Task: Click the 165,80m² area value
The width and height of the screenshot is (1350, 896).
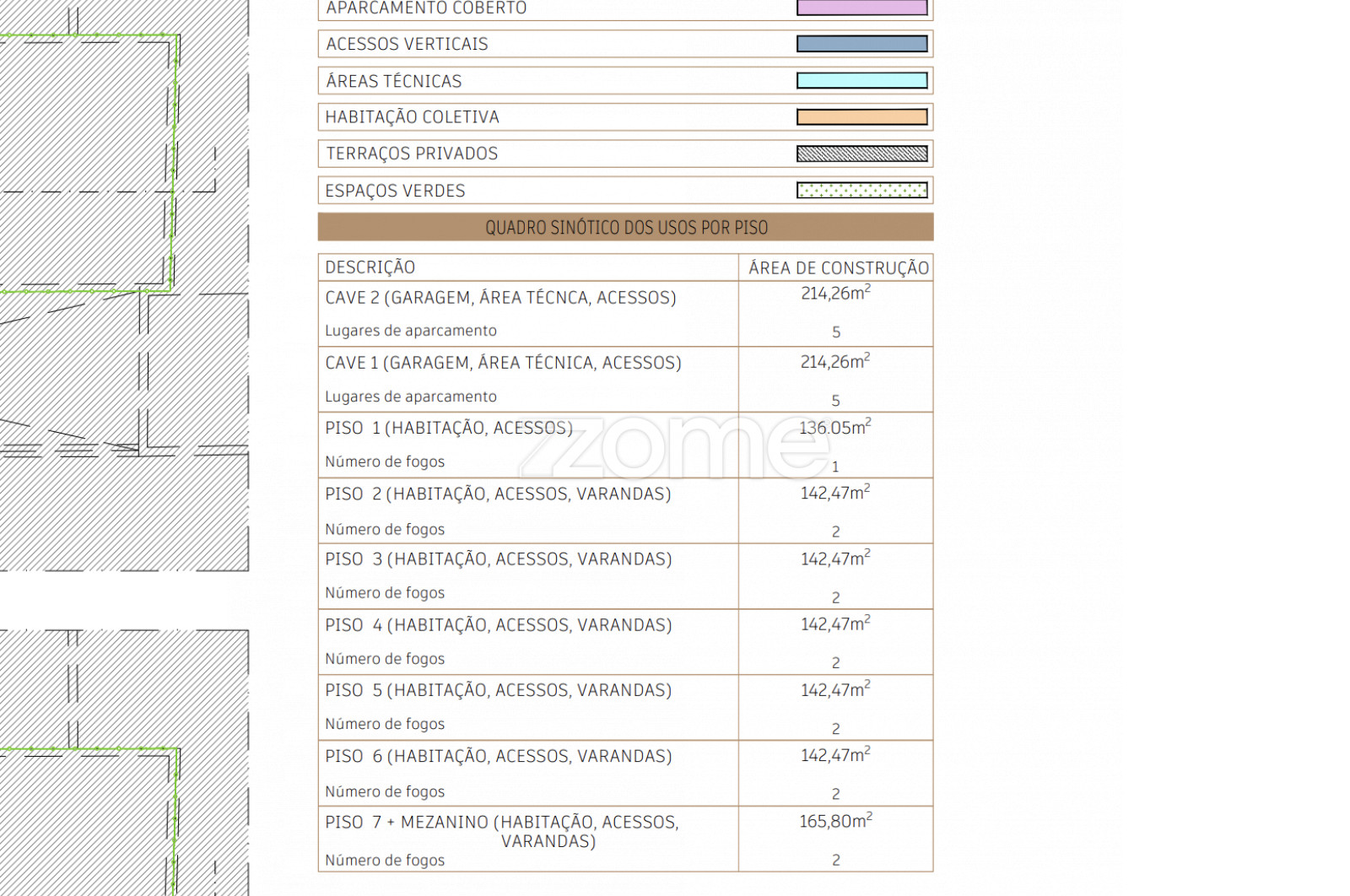Action: coord(835,821)
